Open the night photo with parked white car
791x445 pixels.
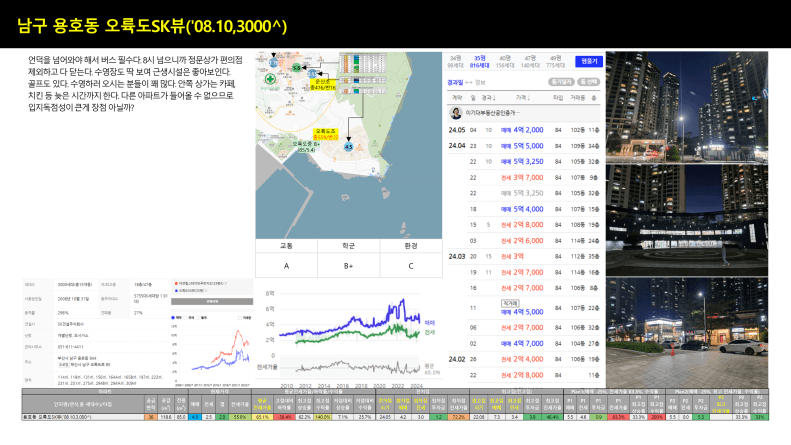pos(687,333)
